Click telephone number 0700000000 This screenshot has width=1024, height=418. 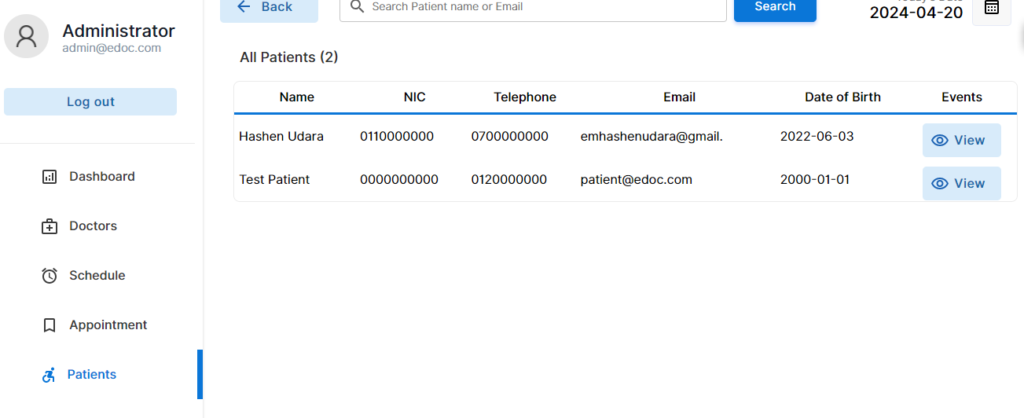point(509,137)
